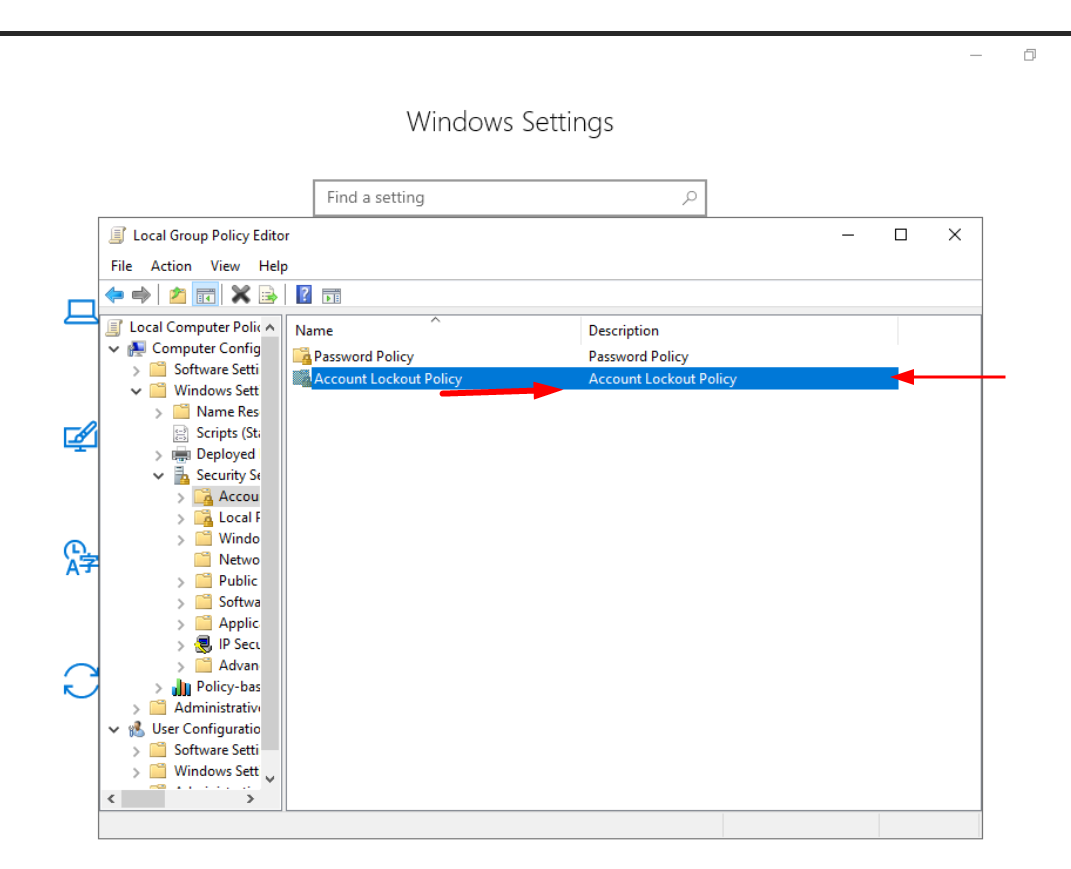This screenshot has height=869, width=1071.
Task: Collapse the Computer Configuration node
Action: point(114,349)
